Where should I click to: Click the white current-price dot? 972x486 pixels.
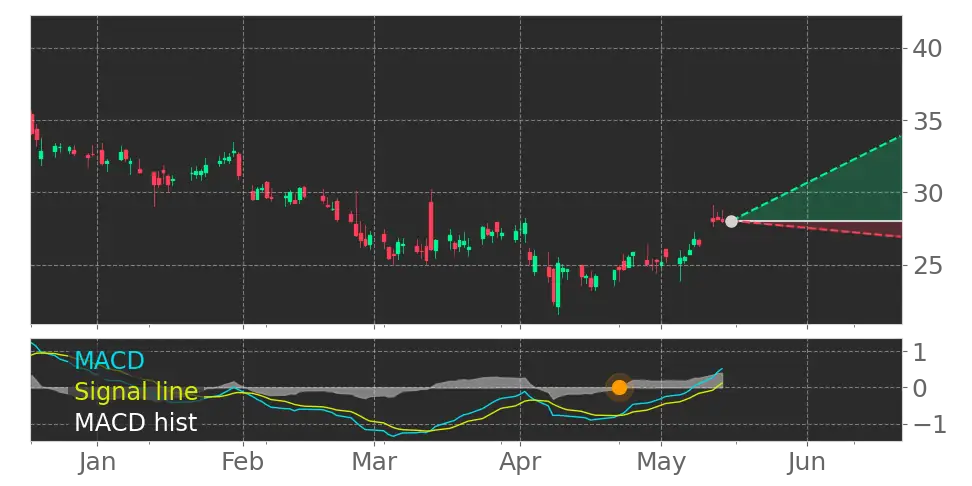click(731, 221)
